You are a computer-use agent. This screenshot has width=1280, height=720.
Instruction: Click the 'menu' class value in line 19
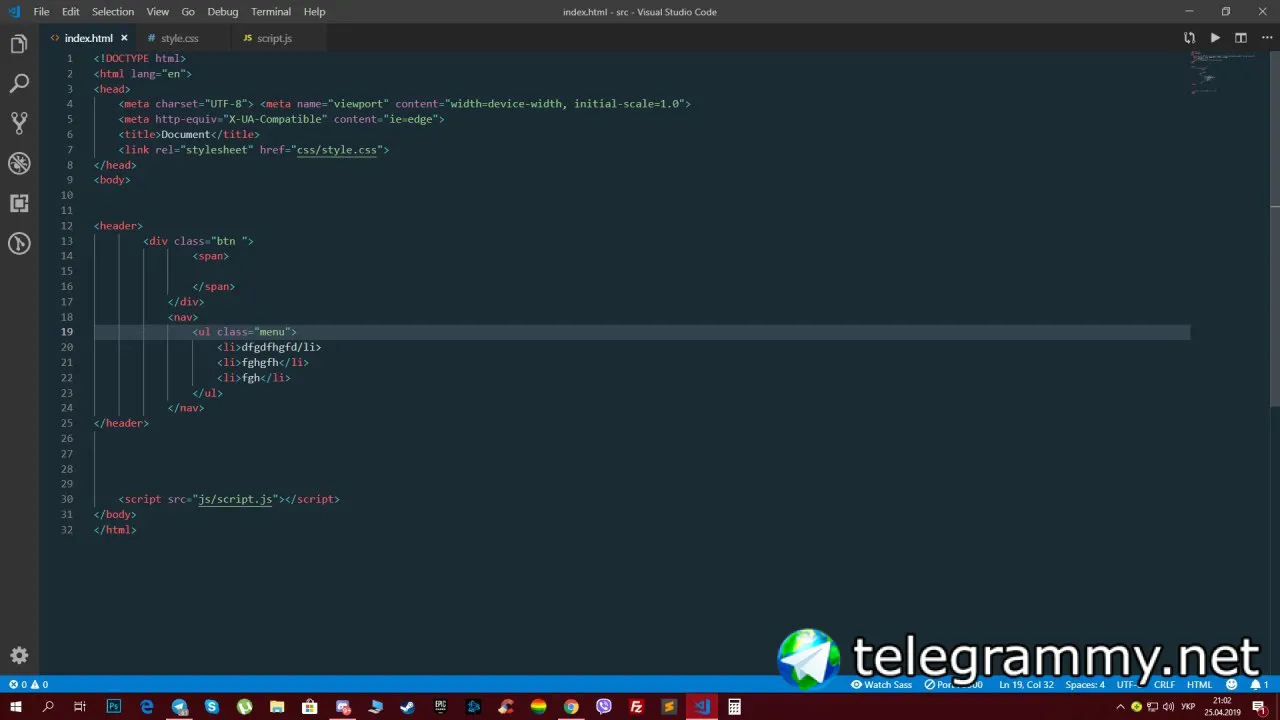tap(272, 332)
